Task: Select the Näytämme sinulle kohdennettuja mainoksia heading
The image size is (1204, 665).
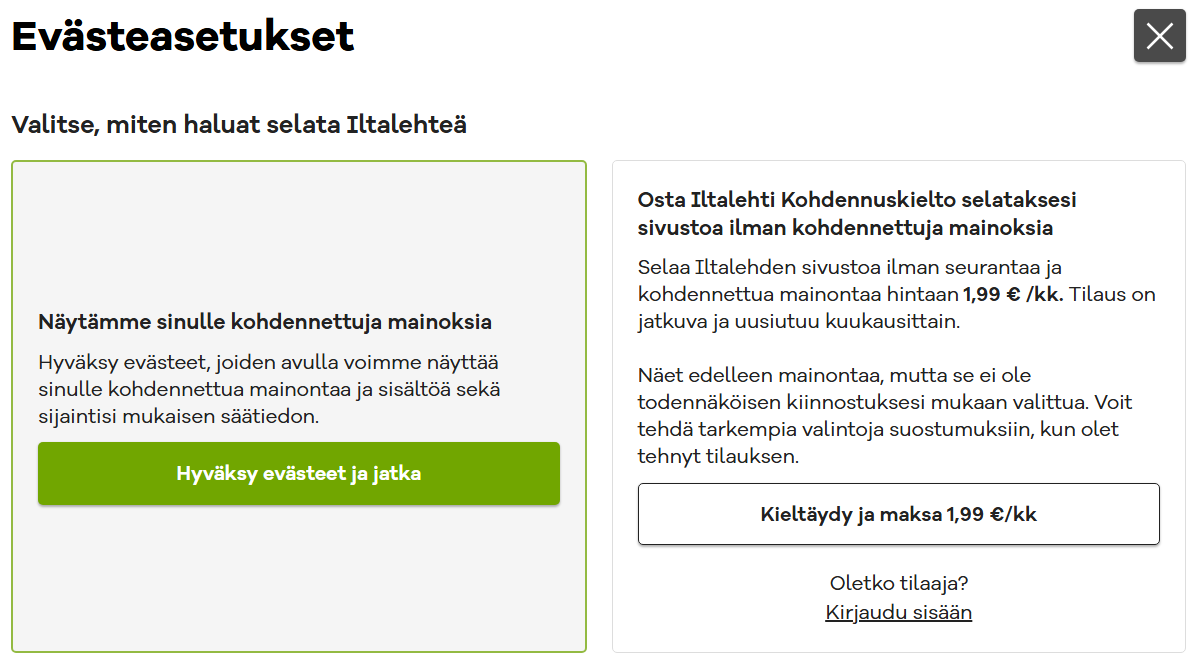Action: 265,322
